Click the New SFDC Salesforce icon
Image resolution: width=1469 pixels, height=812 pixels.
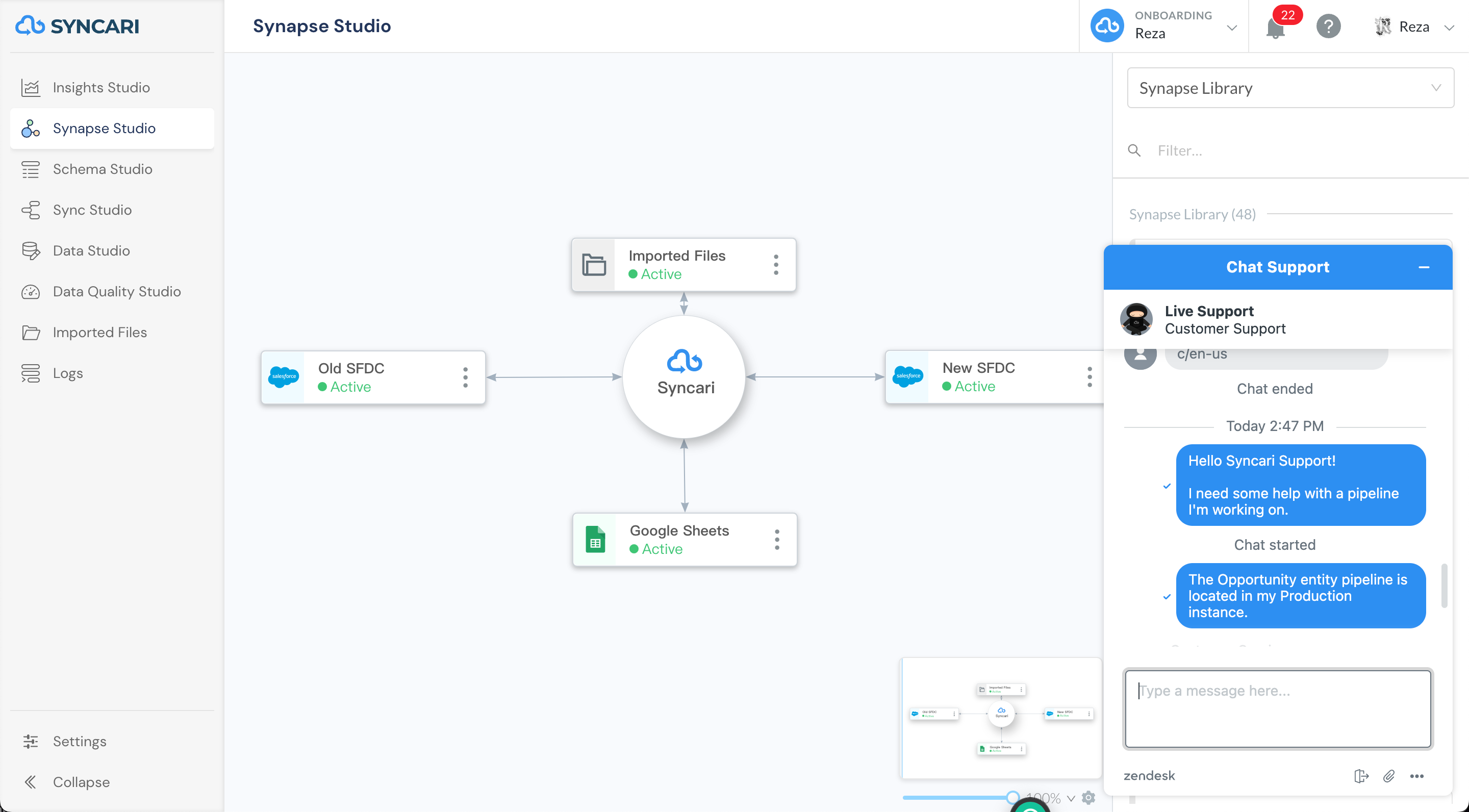[x=907, y=376]
